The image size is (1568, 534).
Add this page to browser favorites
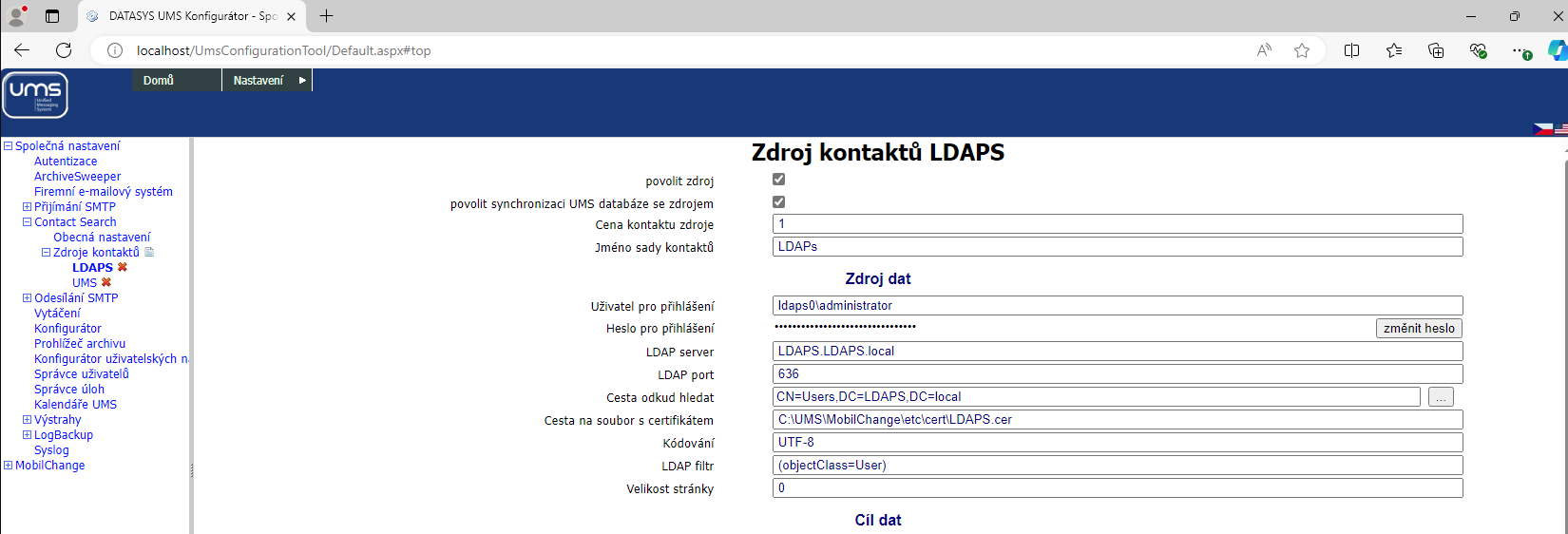click(x=1302, y=50)
